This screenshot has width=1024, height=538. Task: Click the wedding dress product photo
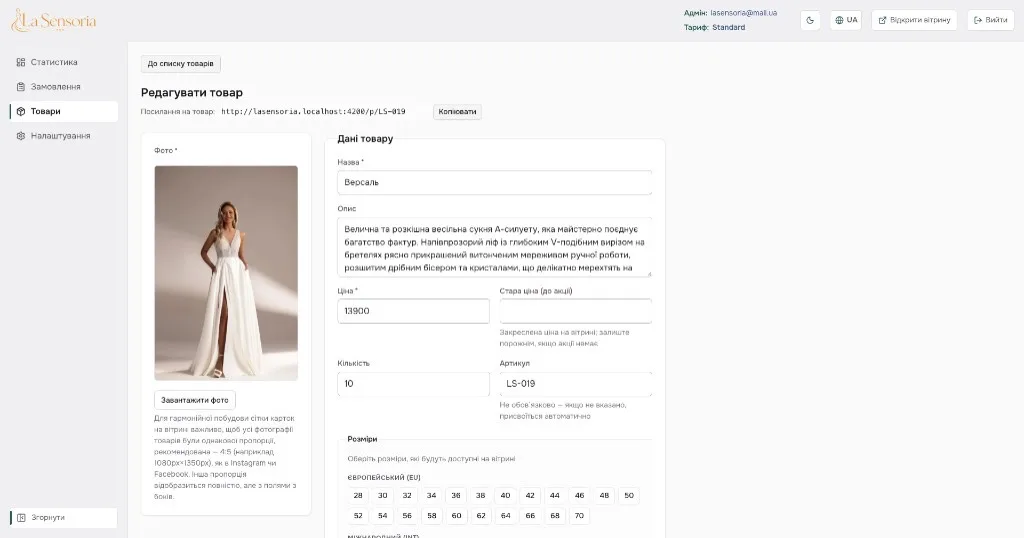226,273
